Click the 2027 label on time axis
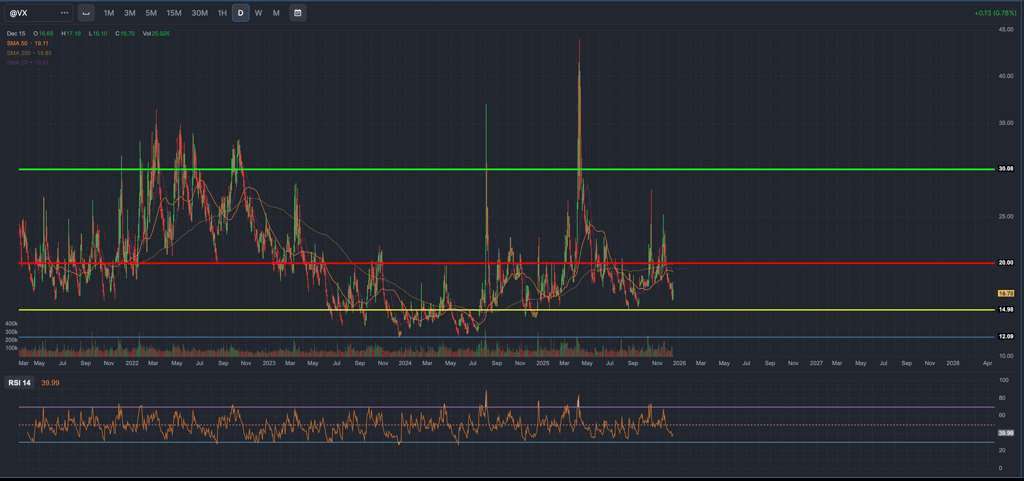The image size is (1024, 481). click(x=816, y=362)
